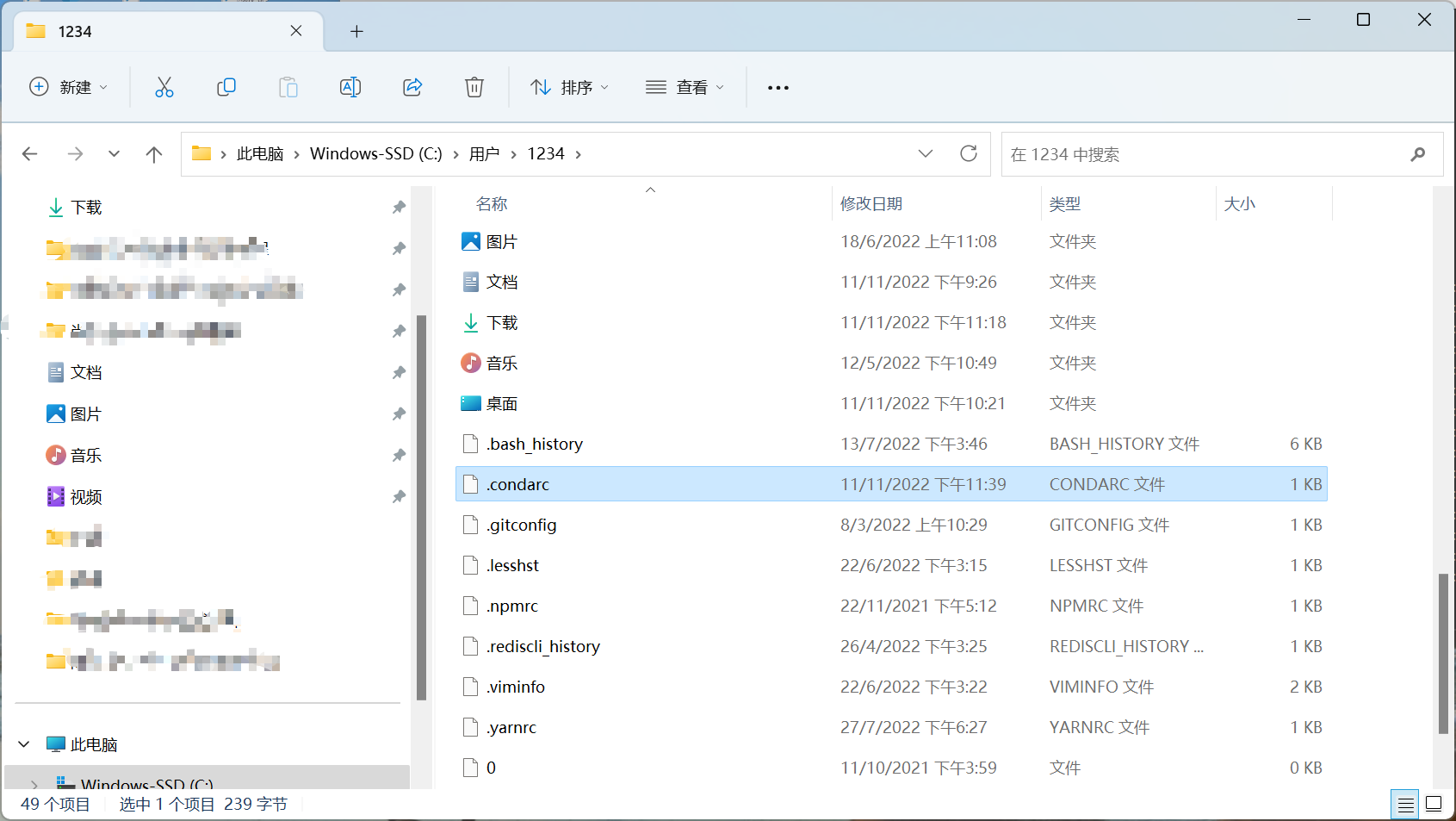Expand 此电脑 in the navigation pane
This screenshot has width=1456, height=821.
[x=23, y=743]
